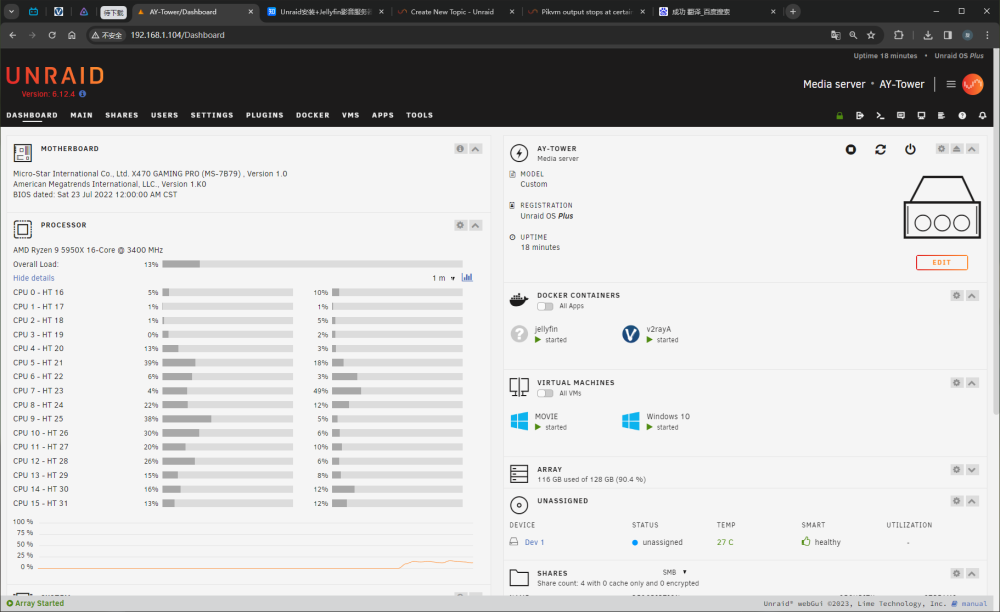Open the Plugins menu tab
The height and width of the screenshot is (612, 1000).
click(x=265, y=115)
